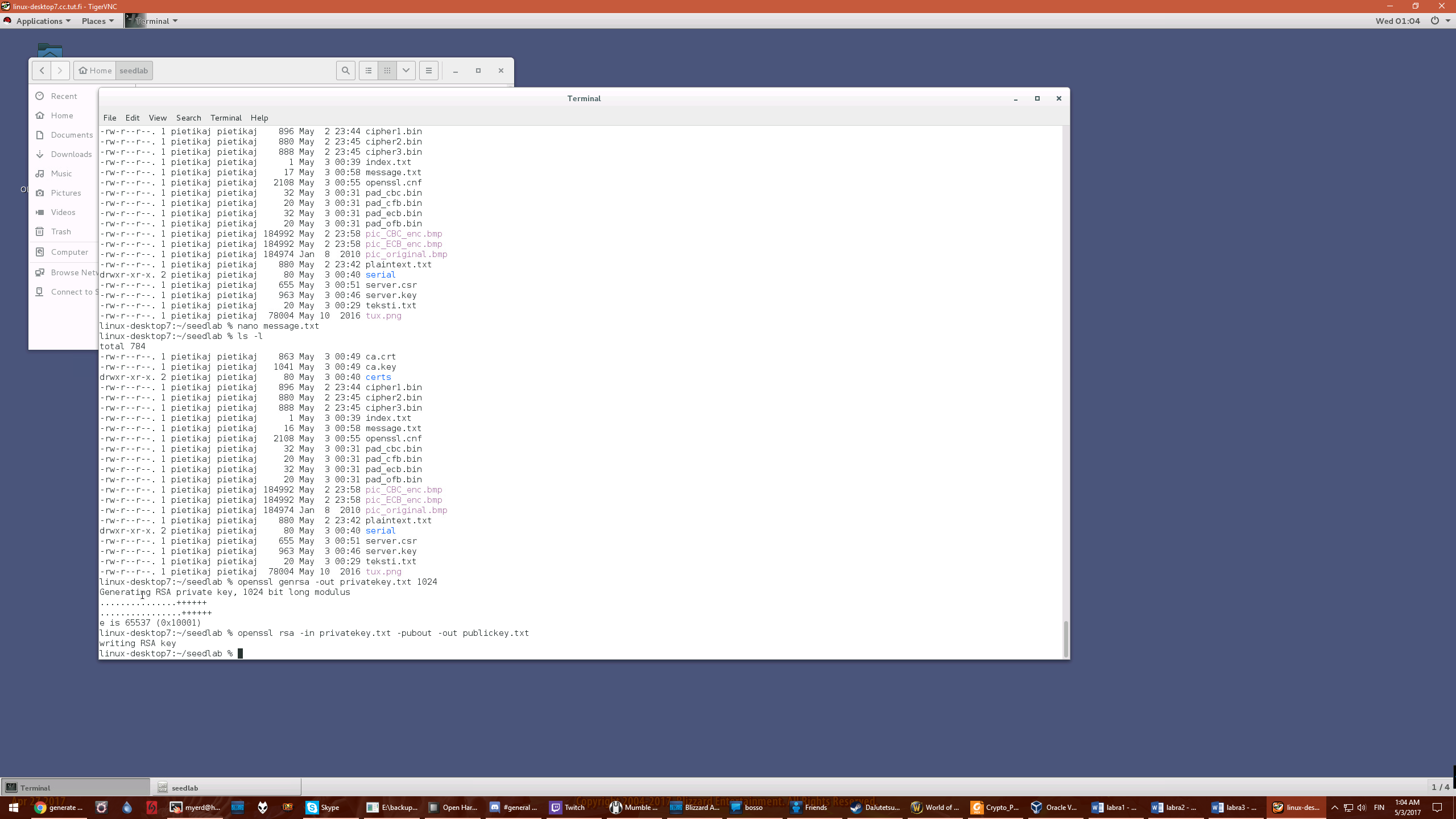Go forward in file manager
Image resolution: width=1456 pixels, height=819 pixels.
pyautogui.click(x=60, y=71)
